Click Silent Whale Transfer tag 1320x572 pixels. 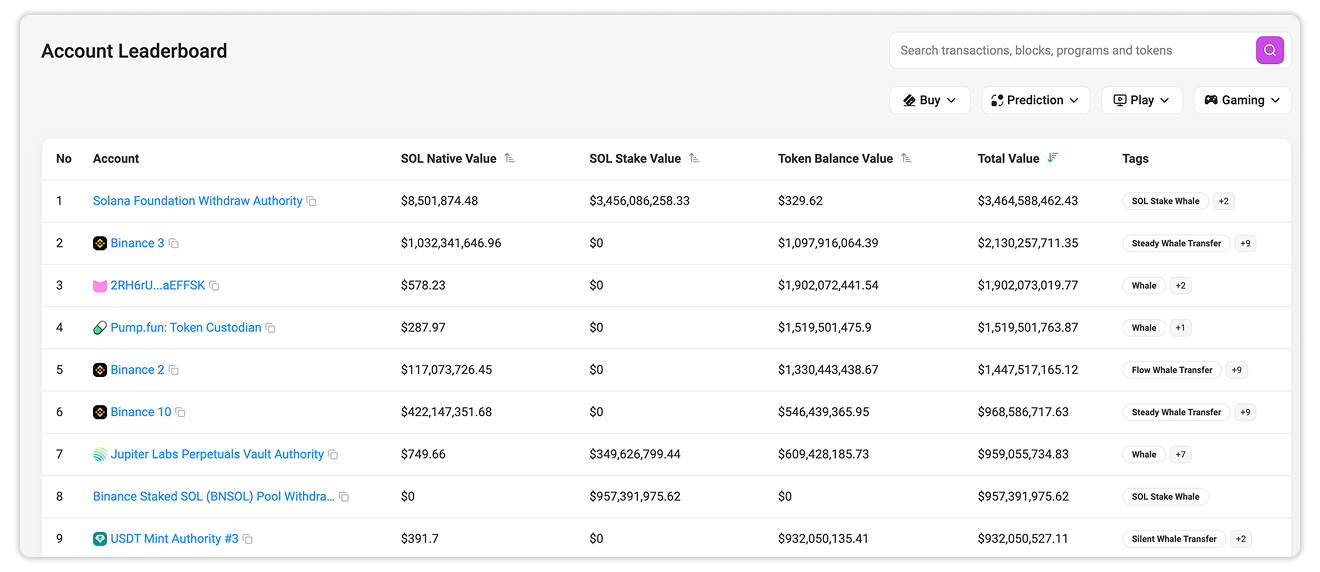[x=1174, y=539]
